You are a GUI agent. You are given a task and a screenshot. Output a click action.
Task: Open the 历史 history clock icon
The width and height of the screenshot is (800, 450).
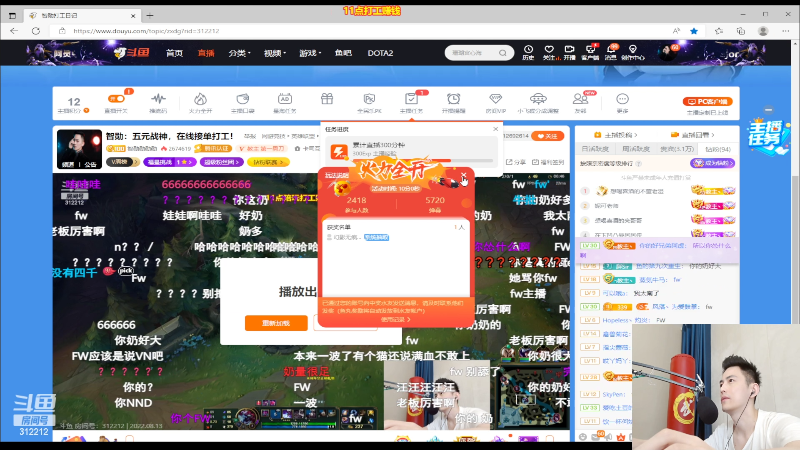[528, 49]
